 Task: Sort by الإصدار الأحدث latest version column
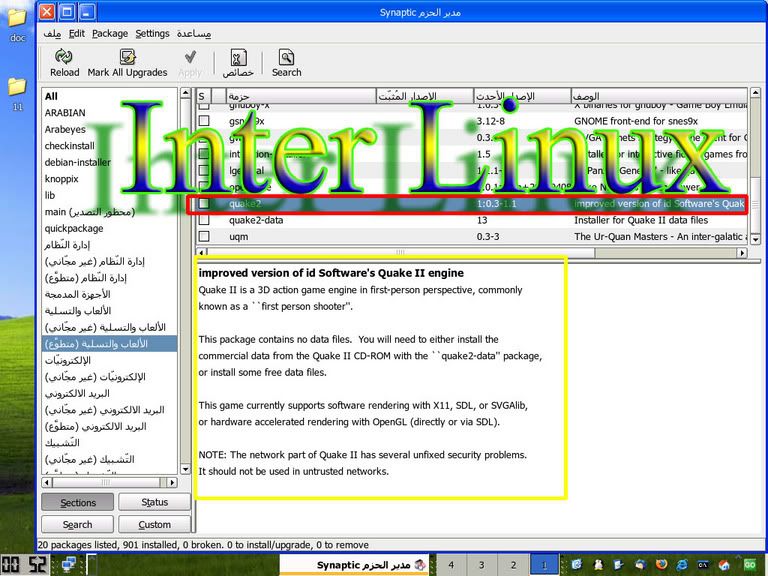point(522,96)
